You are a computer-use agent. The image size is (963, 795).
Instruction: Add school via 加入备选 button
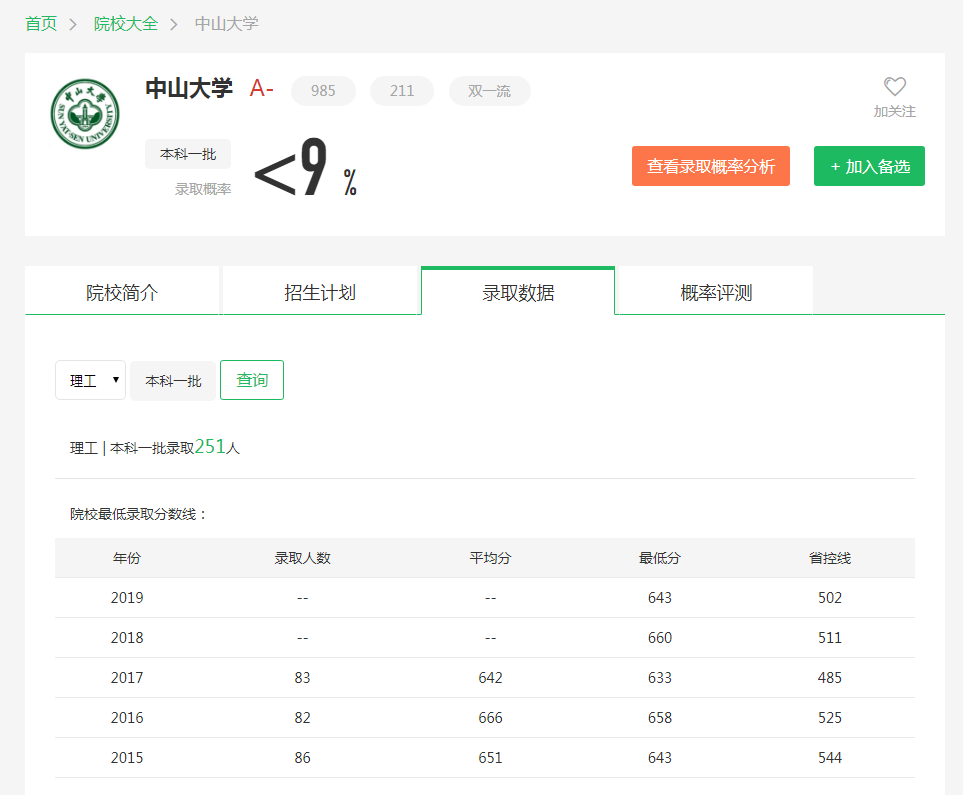(x=869, y=166)
